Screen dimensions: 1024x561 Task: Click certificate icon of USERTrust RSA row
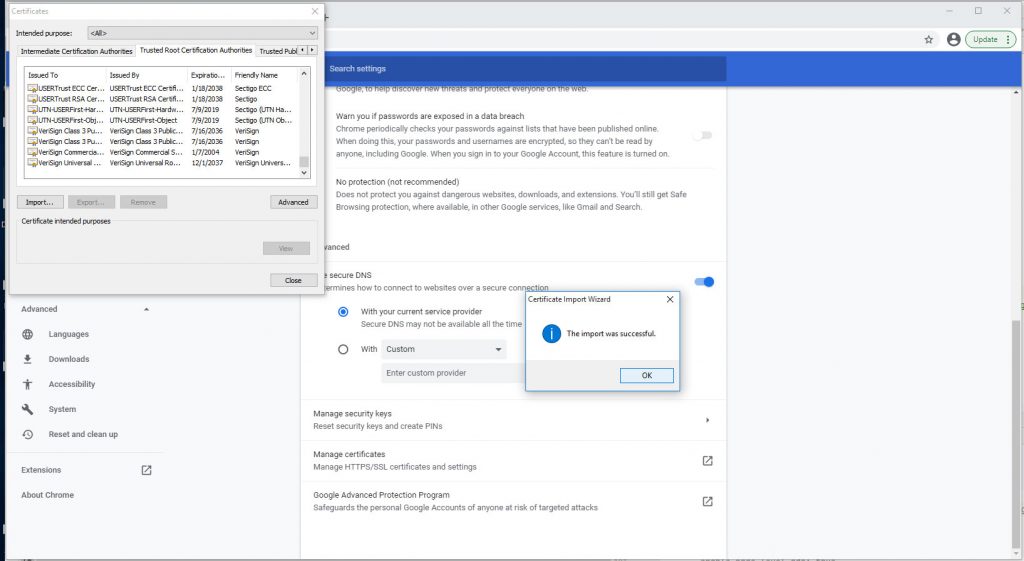click(32, 99)
